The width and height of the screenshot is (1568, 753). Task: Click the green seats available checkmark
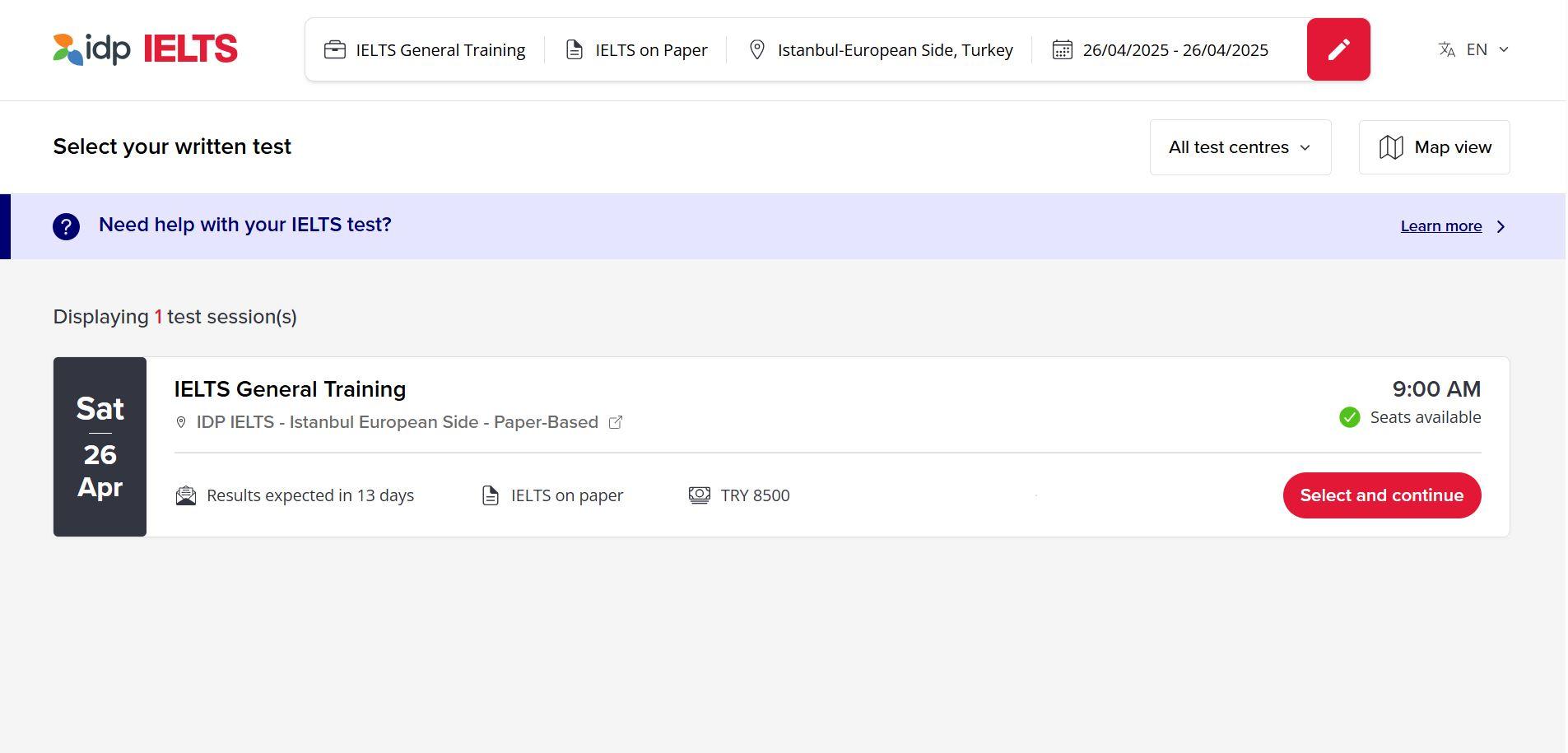(x=1350, y=417)
